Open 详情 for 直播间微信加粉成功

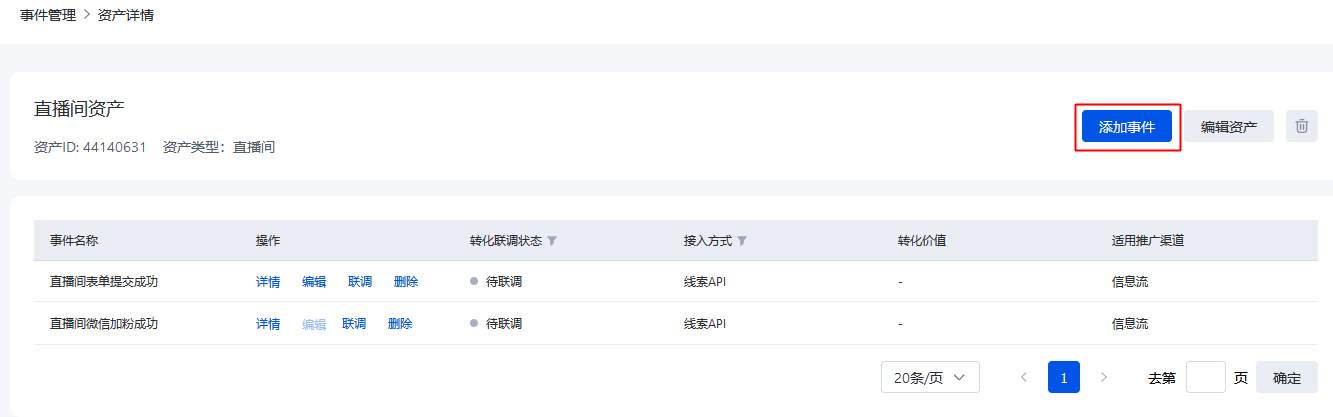point(268,324)
